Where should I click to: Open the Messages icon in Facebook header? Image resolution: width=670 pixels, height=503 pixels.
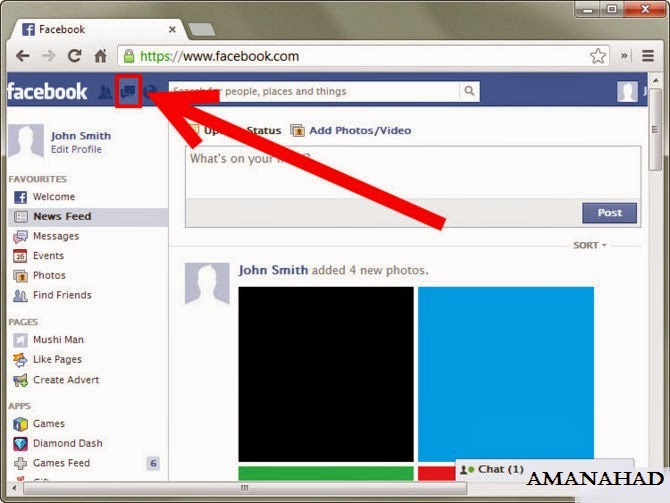tap(128, 91)
